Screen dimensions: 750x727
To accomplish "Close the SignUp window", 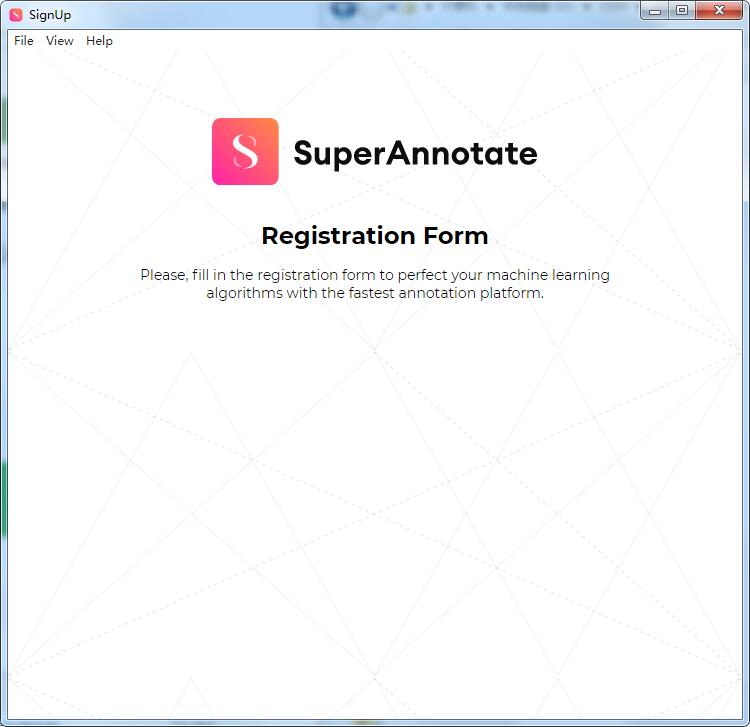I will 719,11.
